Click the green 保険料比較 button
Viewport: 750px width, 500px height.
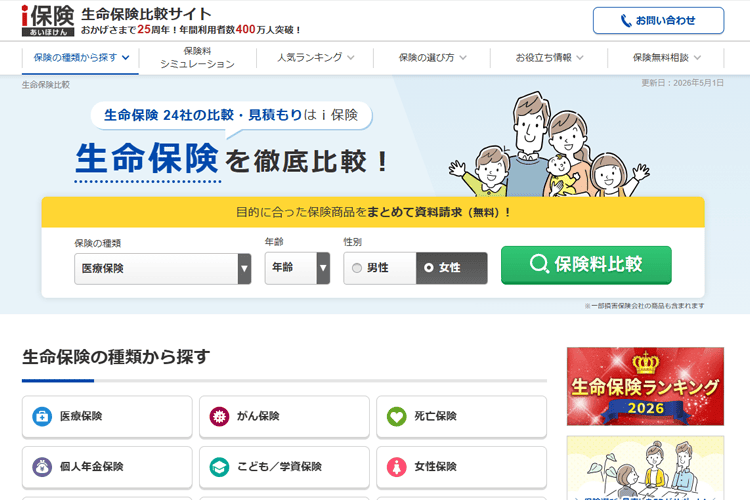(586, 265)
